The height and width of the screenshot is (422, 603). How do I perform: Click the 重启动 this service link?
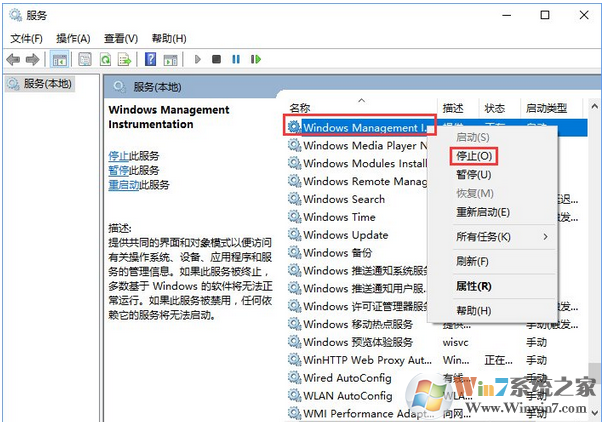123,185
